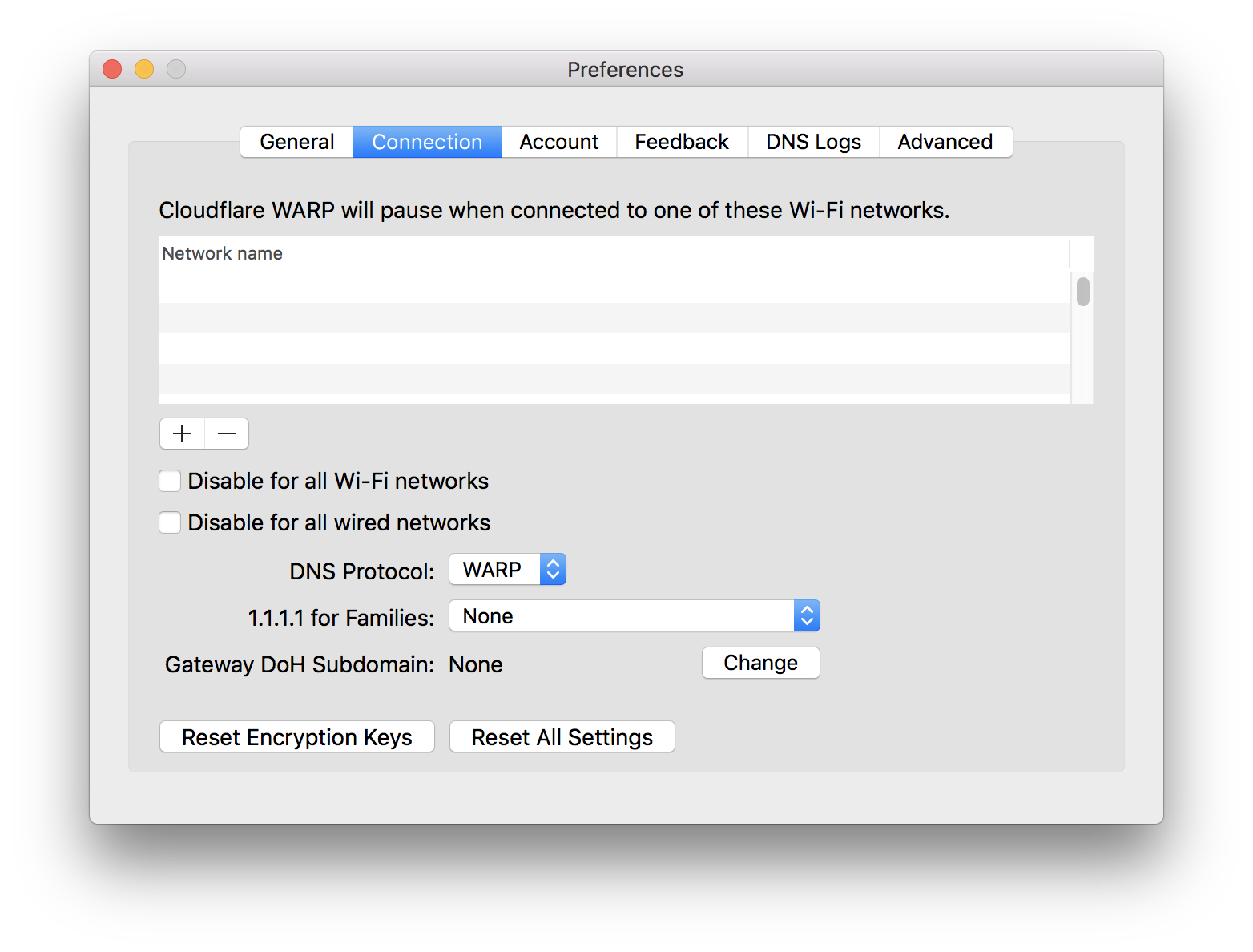Enable Disable for all Wi-Fi networks checkbox
The width and height of the screenshot is (1253, 952).
coord(170,481)
